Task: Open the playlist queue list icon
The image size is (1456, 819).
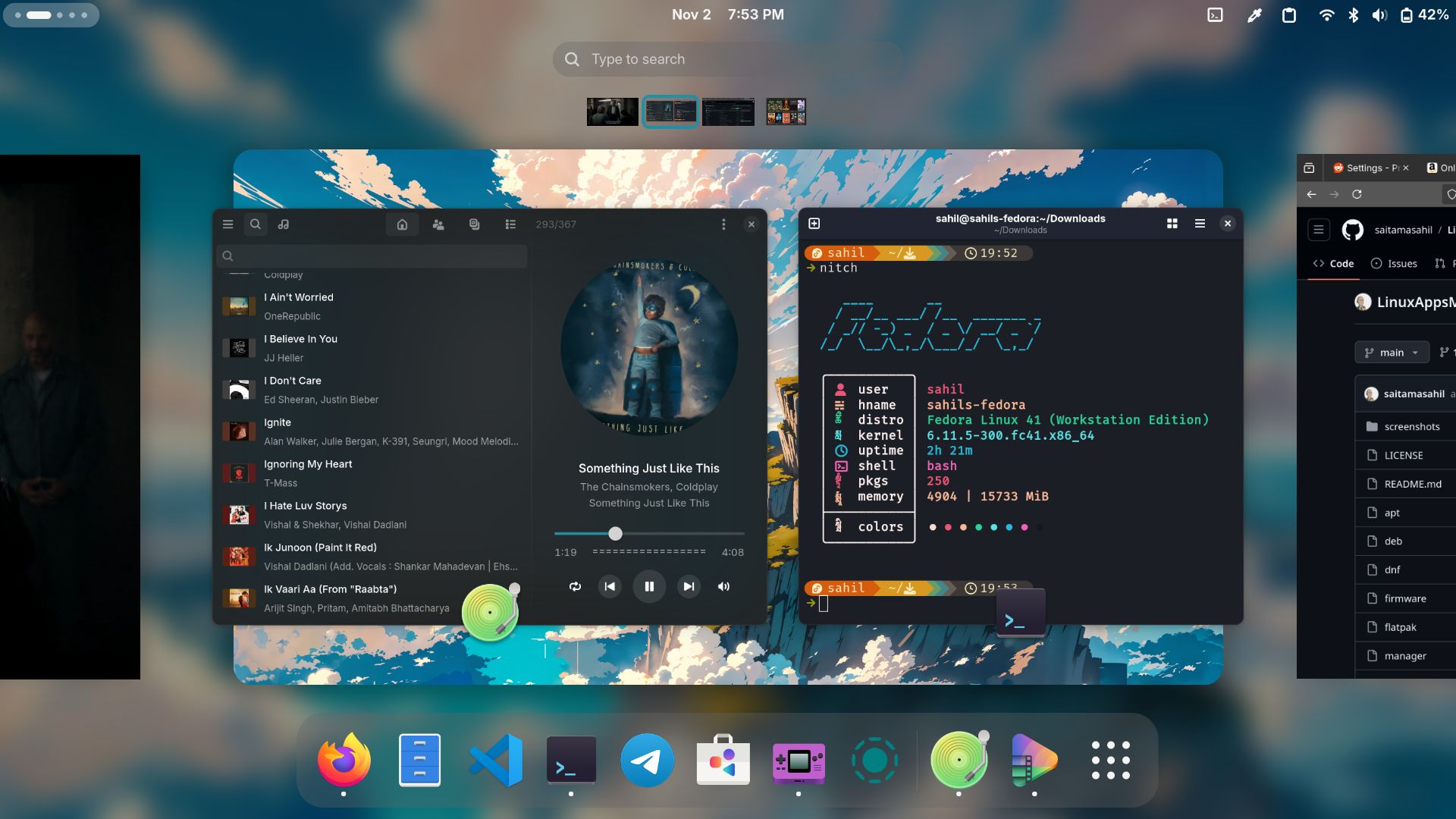Action: click(511, 224)
